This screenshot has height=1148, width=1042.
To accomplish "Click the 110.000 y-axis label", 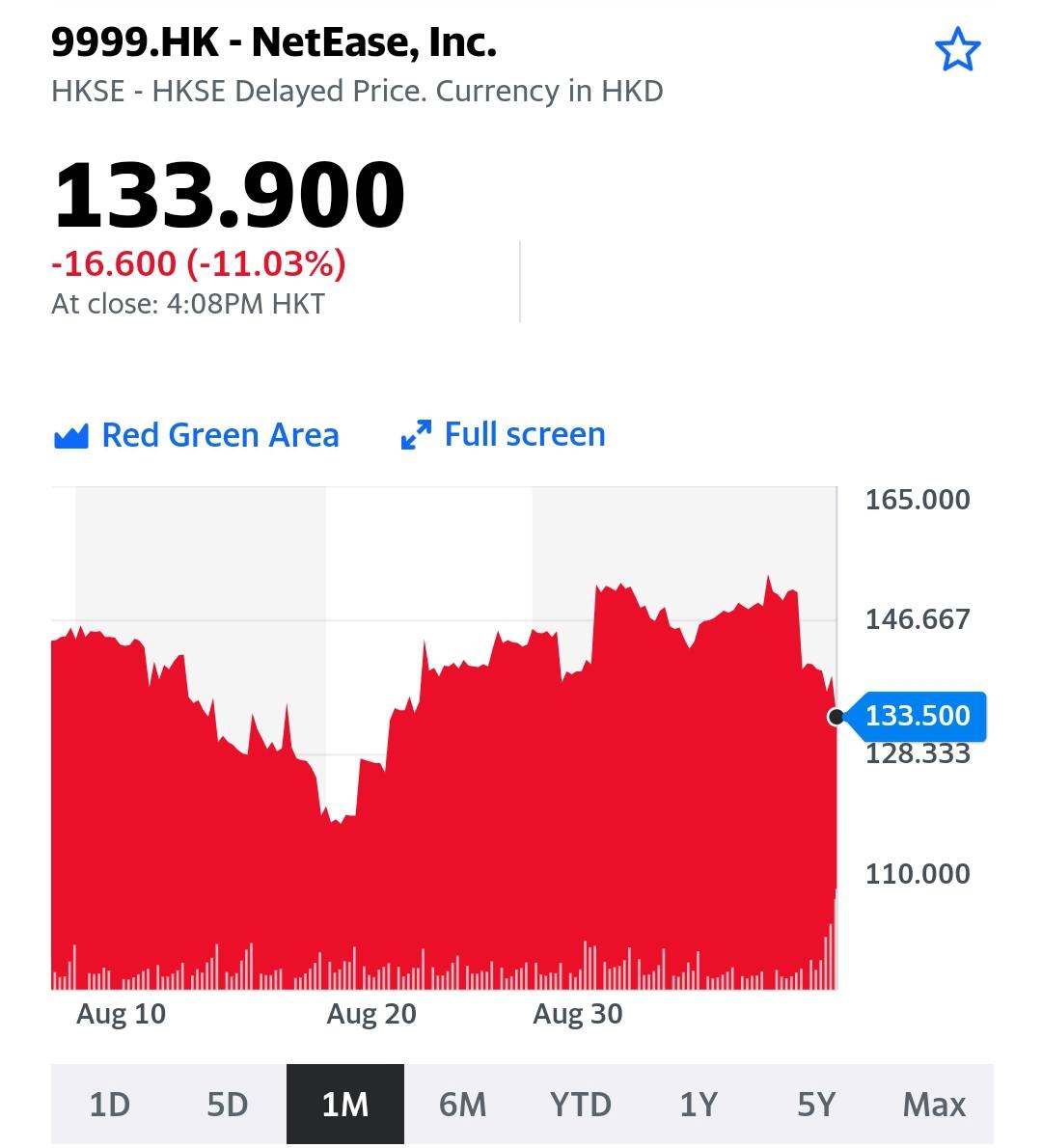I will click(x=918, y=874).
